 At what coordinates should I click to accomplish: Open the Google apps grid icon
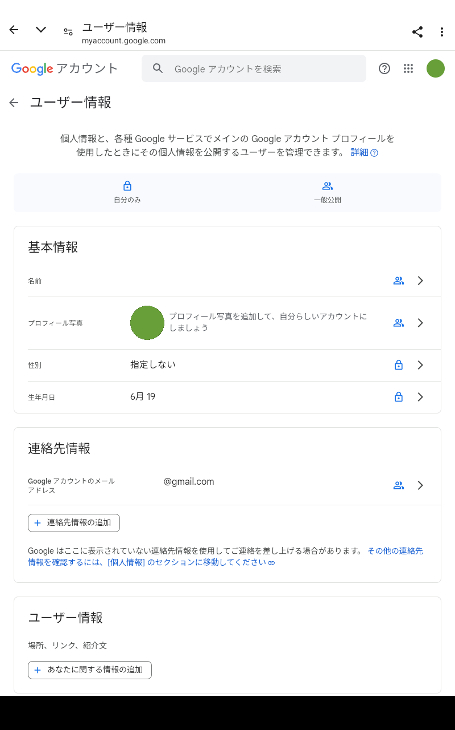pyautogui.click(x=408, y=68)
